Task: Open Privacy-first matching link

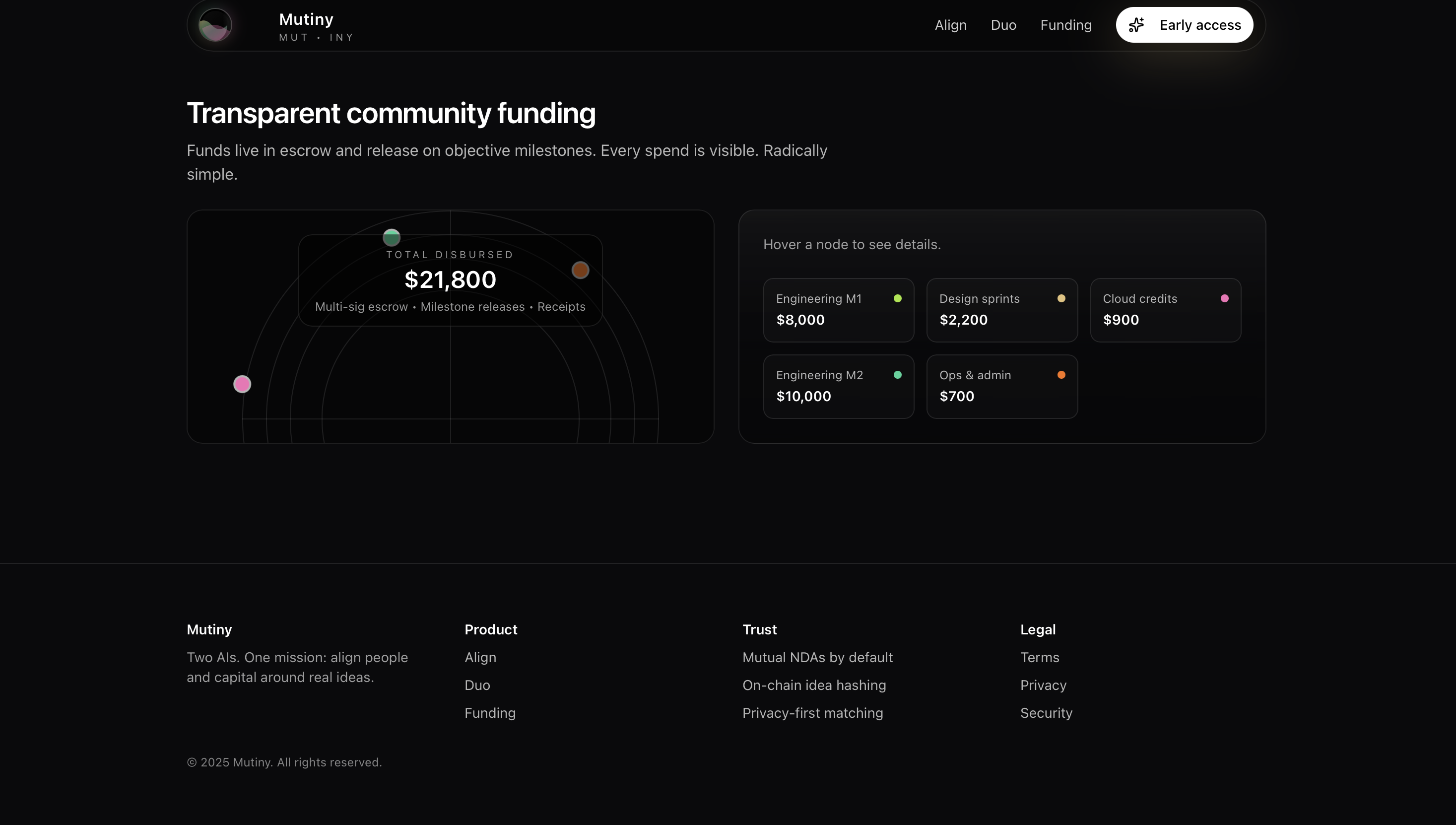Action: pyautogui.click(x=813, y=713)
